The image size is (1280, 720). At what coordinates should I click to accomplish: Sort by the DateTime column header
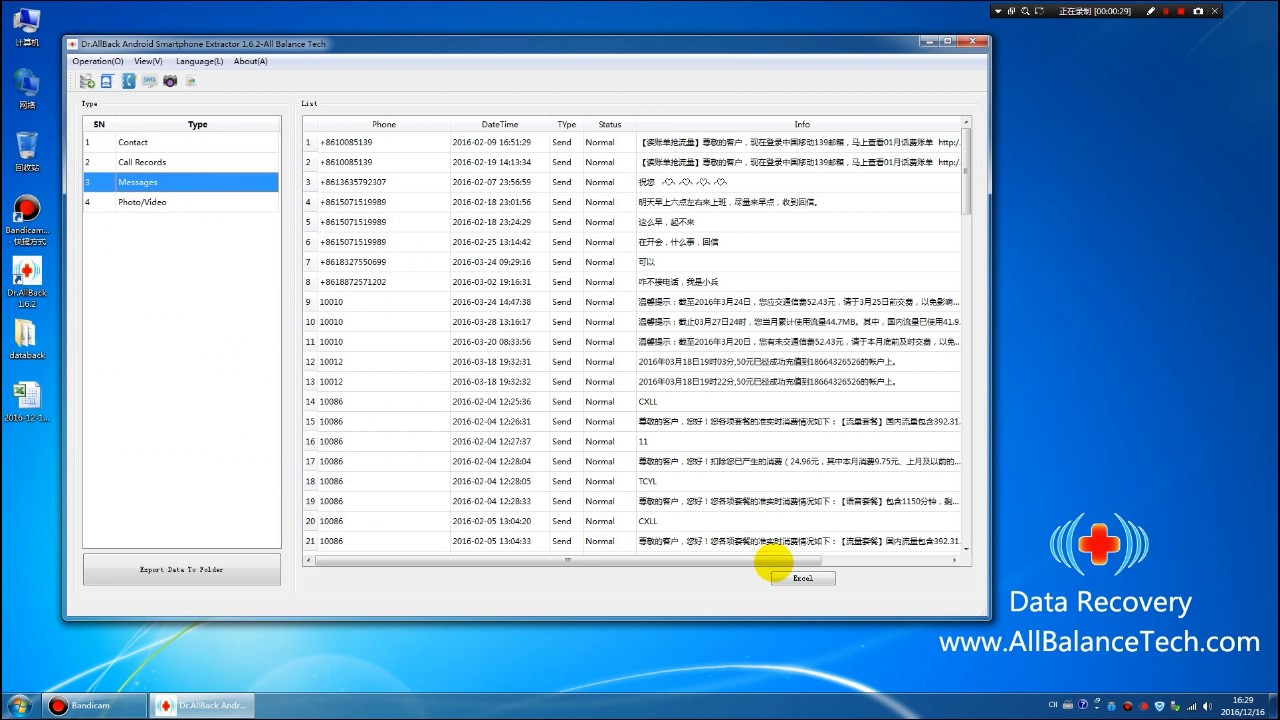pos(500,124)
